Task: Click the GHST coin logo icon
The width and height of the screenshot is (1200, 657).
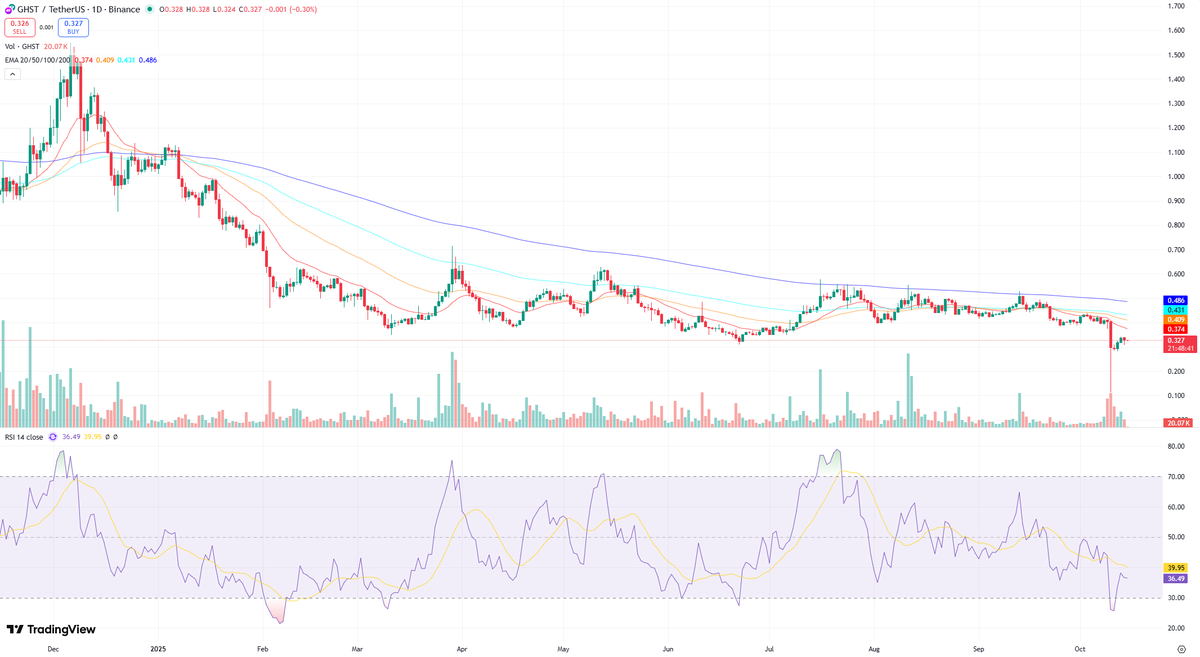Action: 8,9
